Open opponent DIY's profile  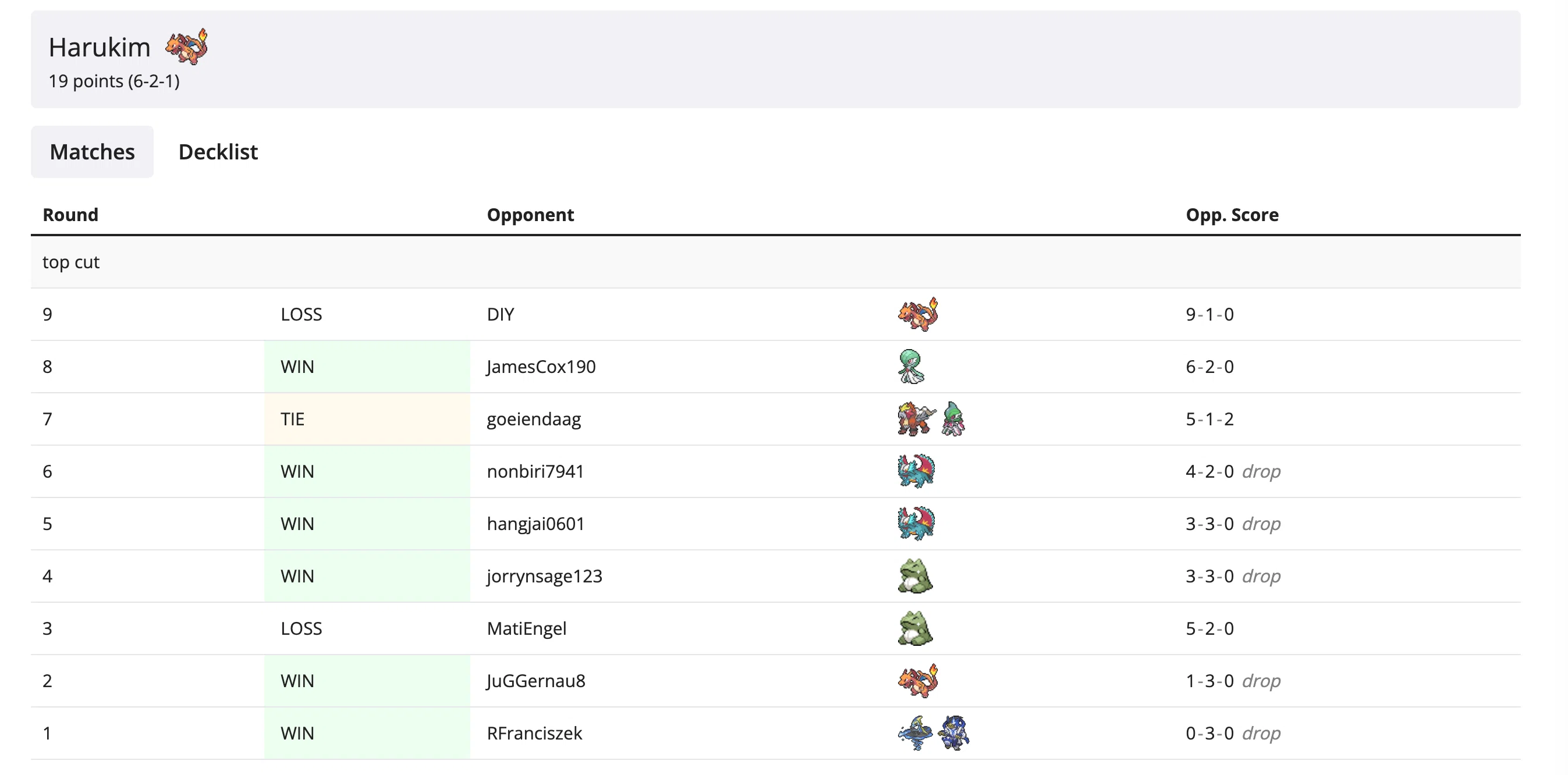[501, 314]
